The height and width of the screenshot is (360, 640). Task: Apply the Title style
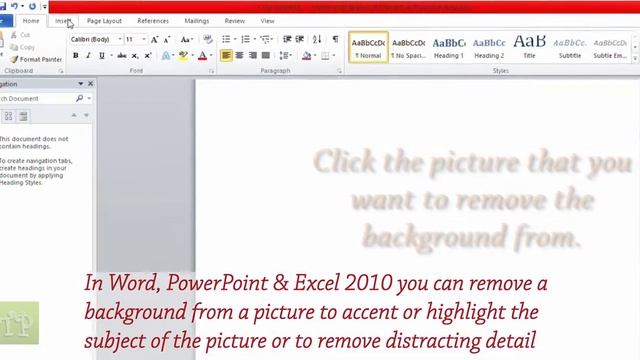[x=529, y=47]
